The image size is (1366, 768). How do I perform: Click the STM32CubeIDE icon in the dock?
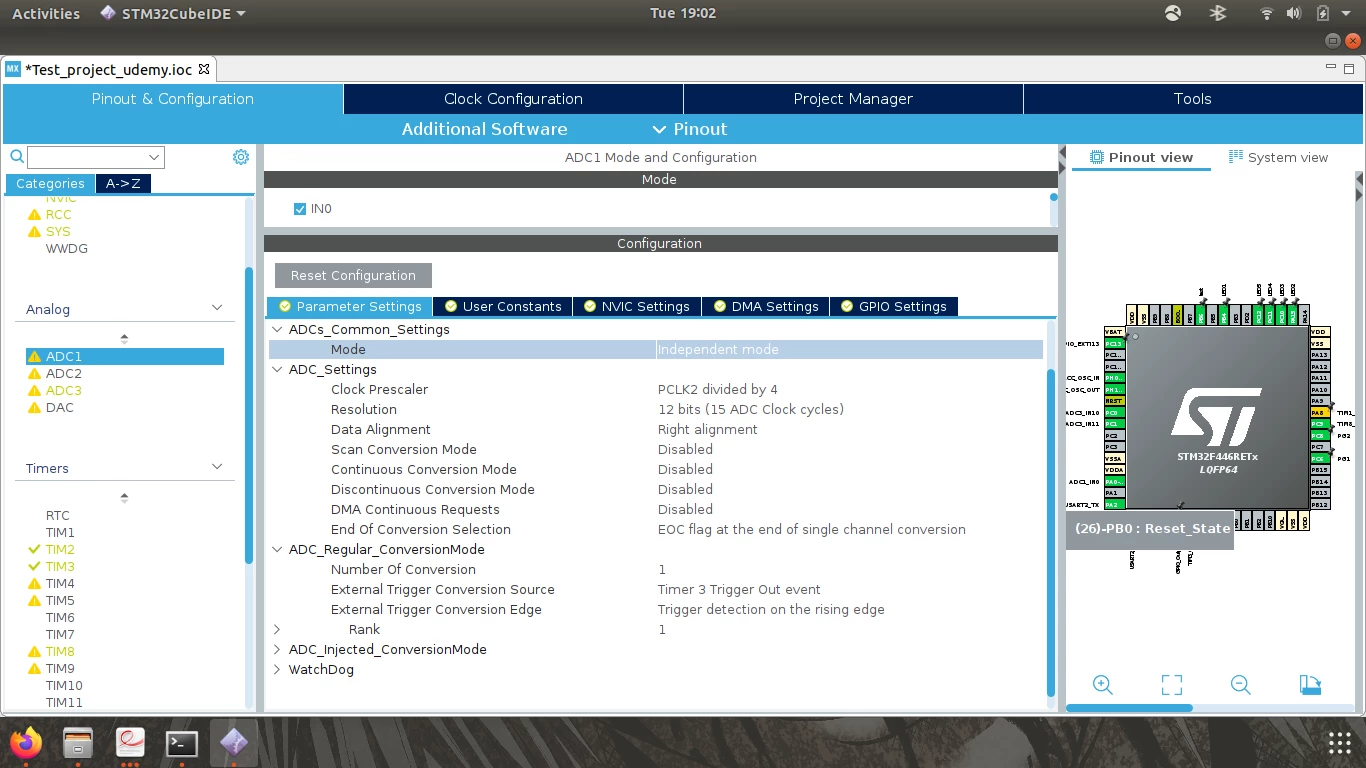(x=233, y=743)
